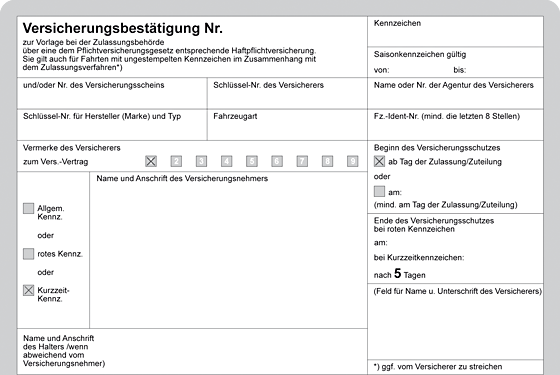
Task: Click the Agentur des Versicherers field
Action: pos(455,93)
